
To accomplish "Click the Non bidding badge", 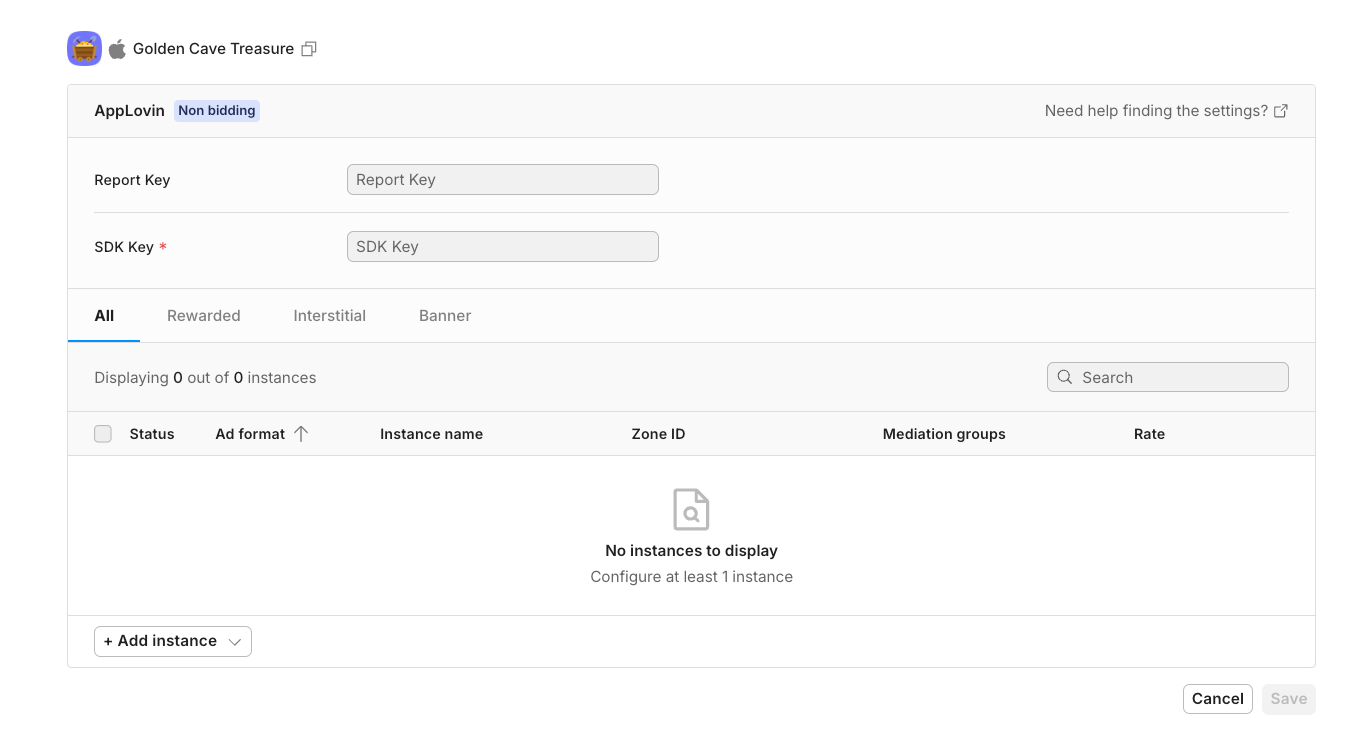I will (x=217, y=111).
